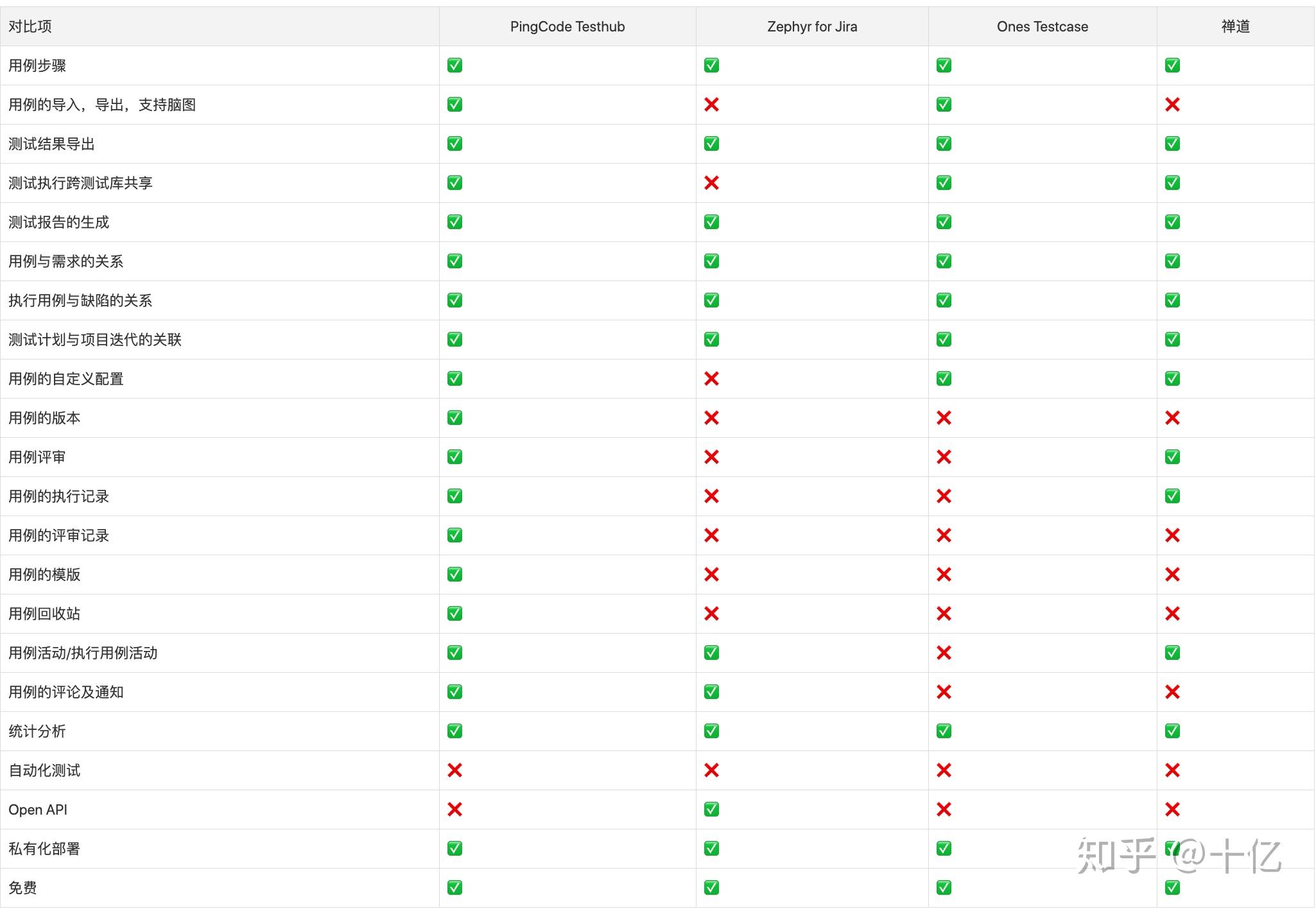Click Ones Testcase green check for 统计分析
This screenshot has width=1316, height=909.
pos(944,731)
